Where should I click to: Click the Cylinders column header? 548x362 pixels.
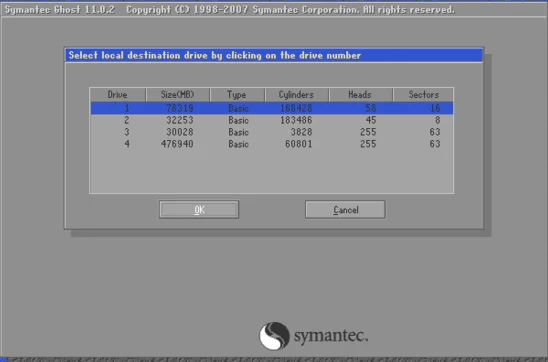tap(297, 95)
